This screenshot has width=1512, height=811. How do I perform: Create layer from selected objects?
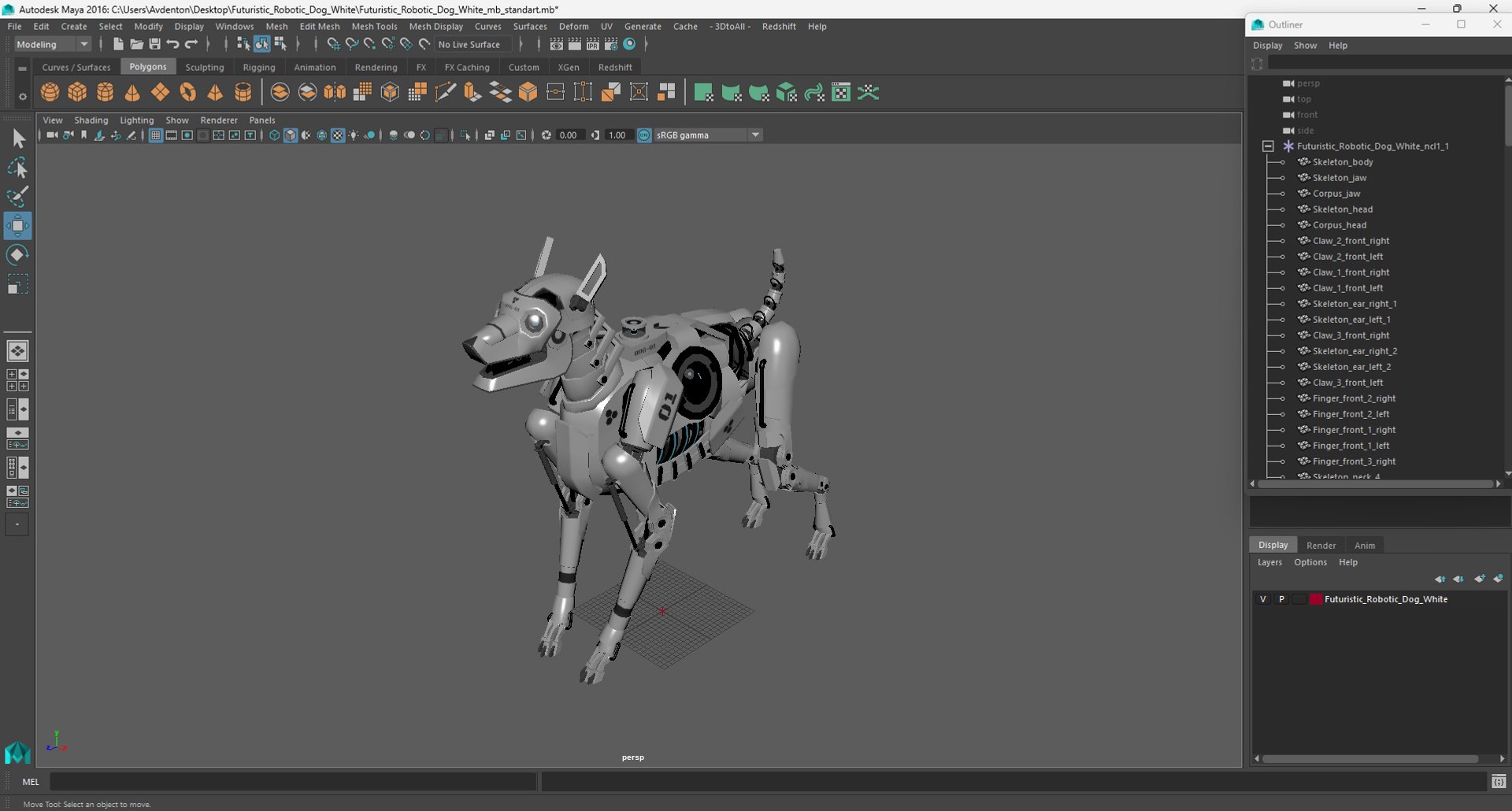click(x=1498, y=579)
